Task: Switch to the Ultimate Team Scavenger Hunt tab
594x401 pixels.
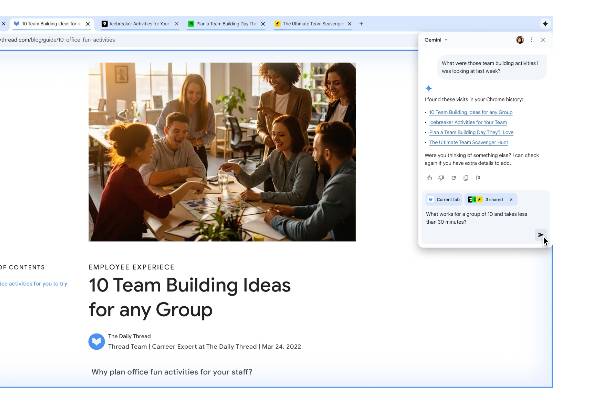Action: pyautogui.click(x=313, y=23)
